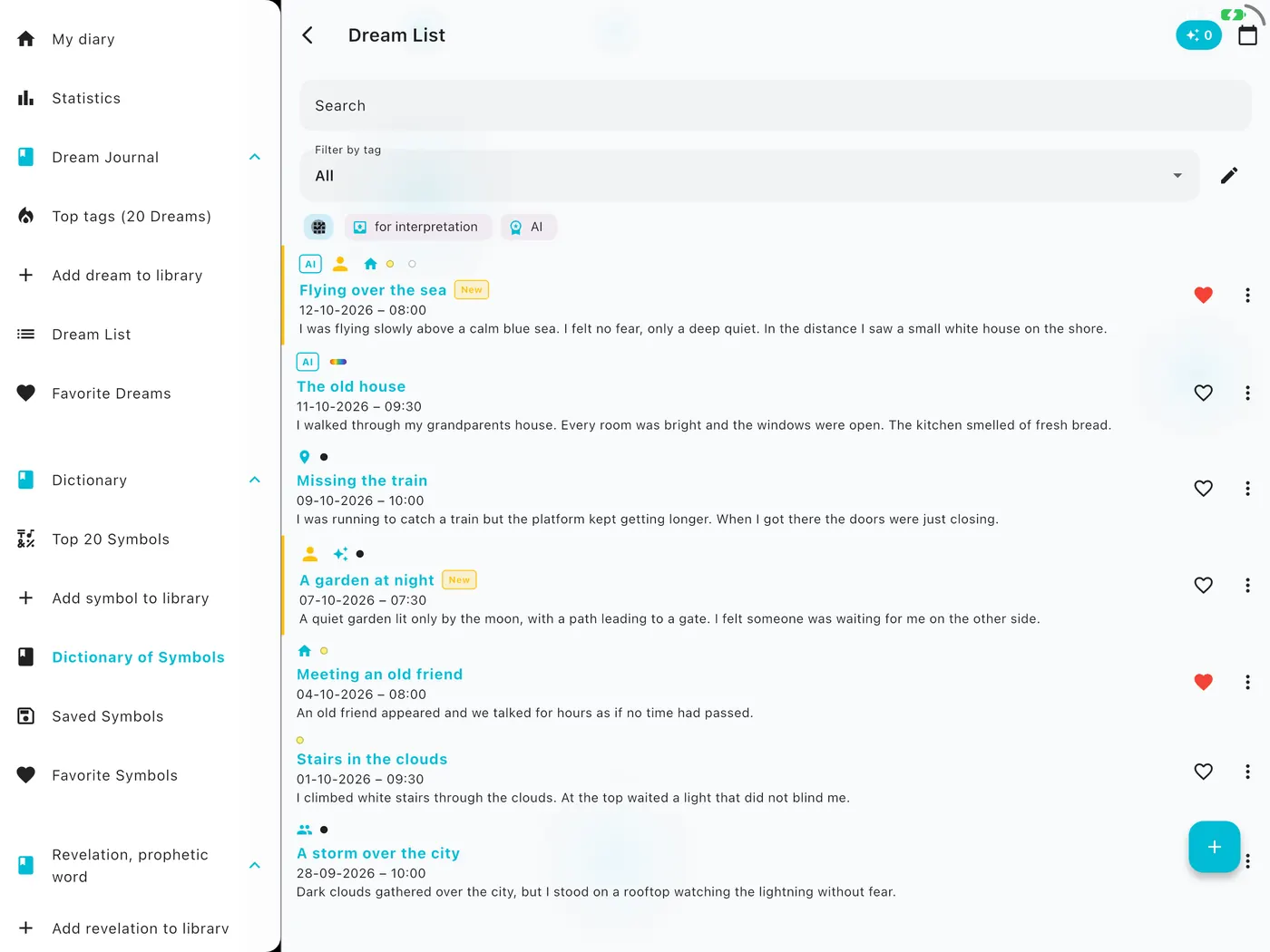Go back using the arrow beside Dream List
Screen dimensions: 1270x952
tap(308, 35)
